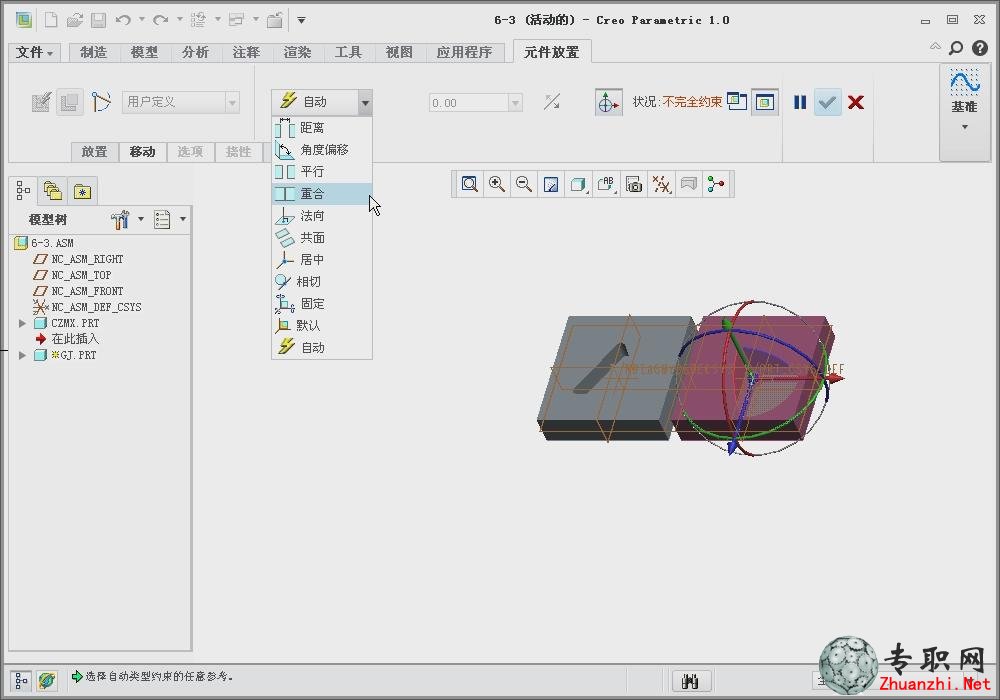Click the Refit view icon
The width and height of the screenshot is (1000, 700).
click(469, 184)
